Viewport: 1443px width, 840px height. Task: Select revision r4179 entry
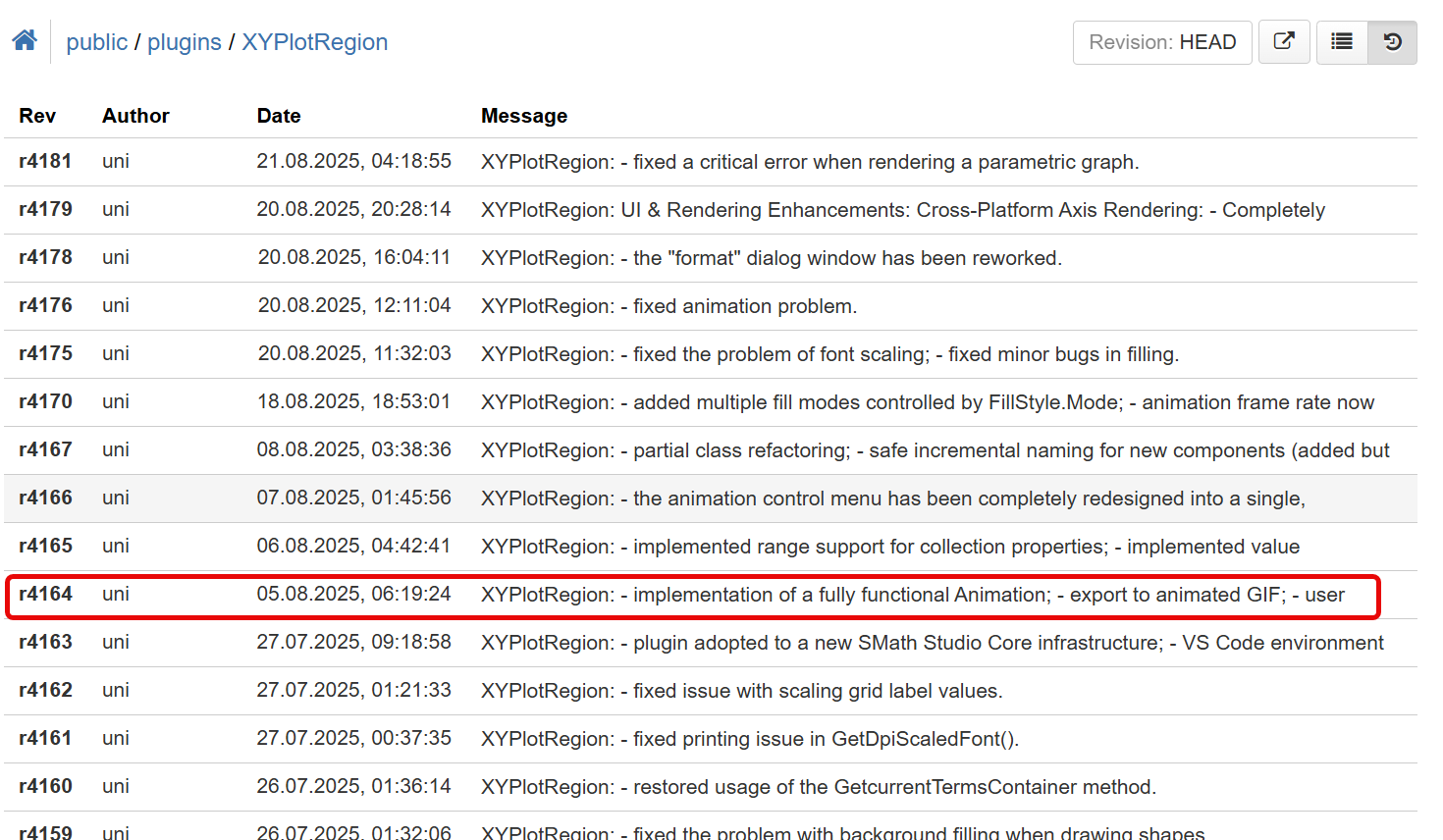pos(45,209)
